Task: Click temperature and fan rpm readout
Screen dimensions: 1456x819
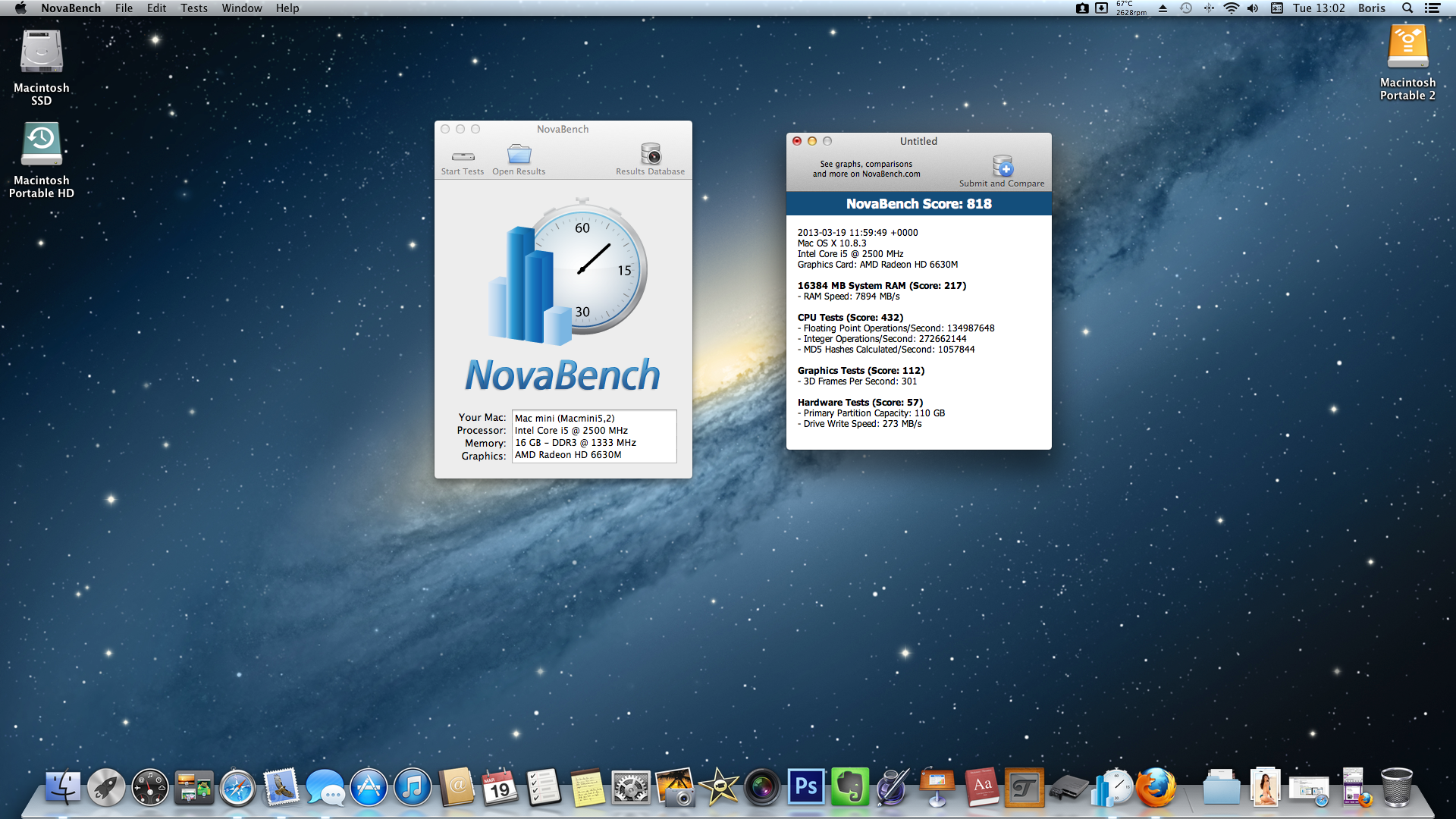Action: click(x=1131, y=8)
